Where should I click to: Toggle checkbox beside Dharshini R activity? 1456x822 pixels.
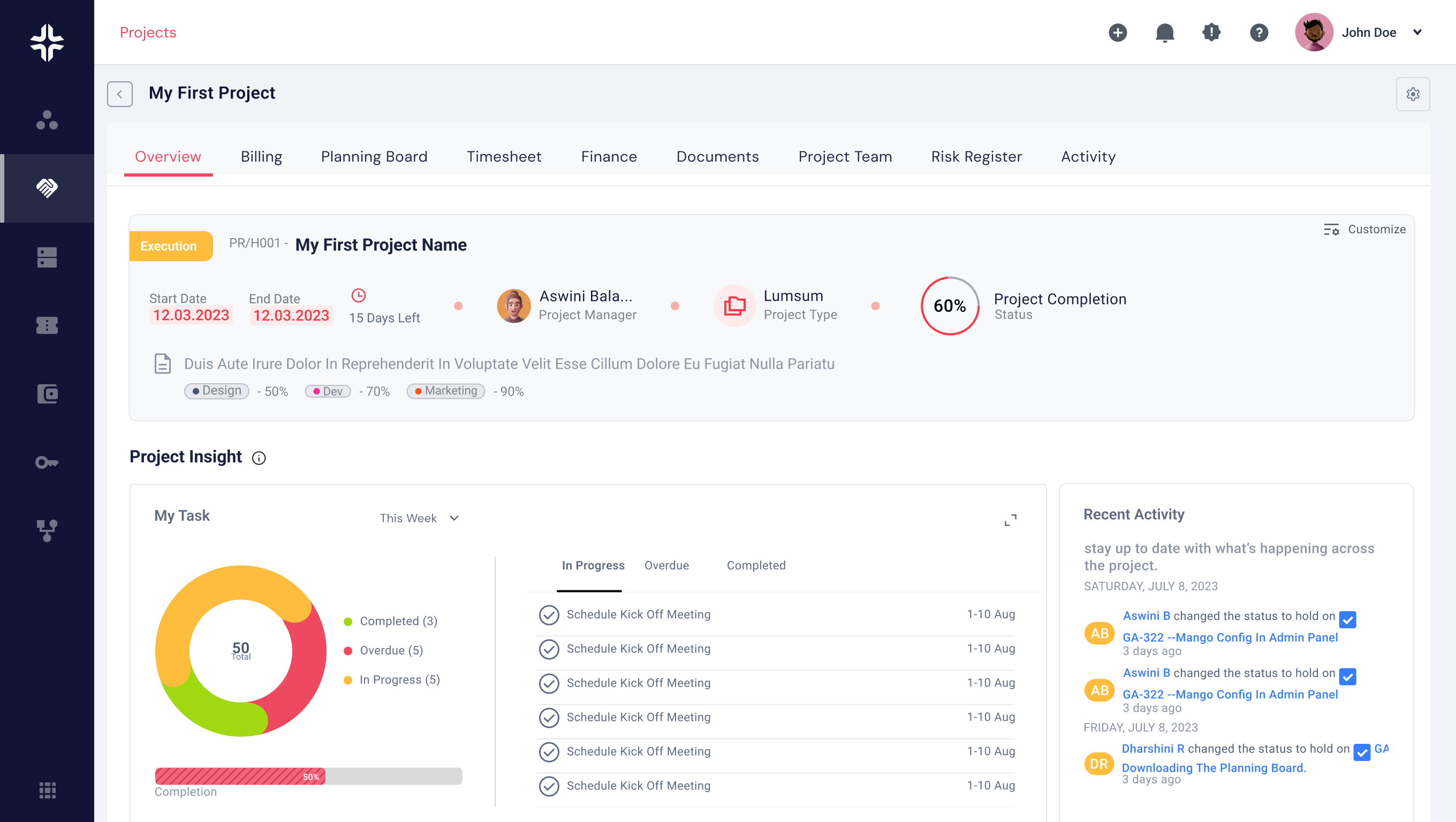[1362, 752]
